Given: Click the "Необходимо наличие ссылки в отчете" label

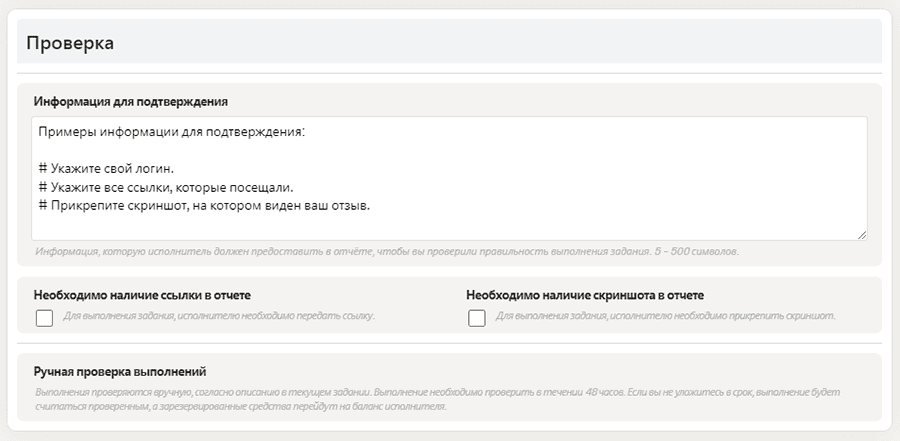Looking at the screenshot, I should (142, 296).
